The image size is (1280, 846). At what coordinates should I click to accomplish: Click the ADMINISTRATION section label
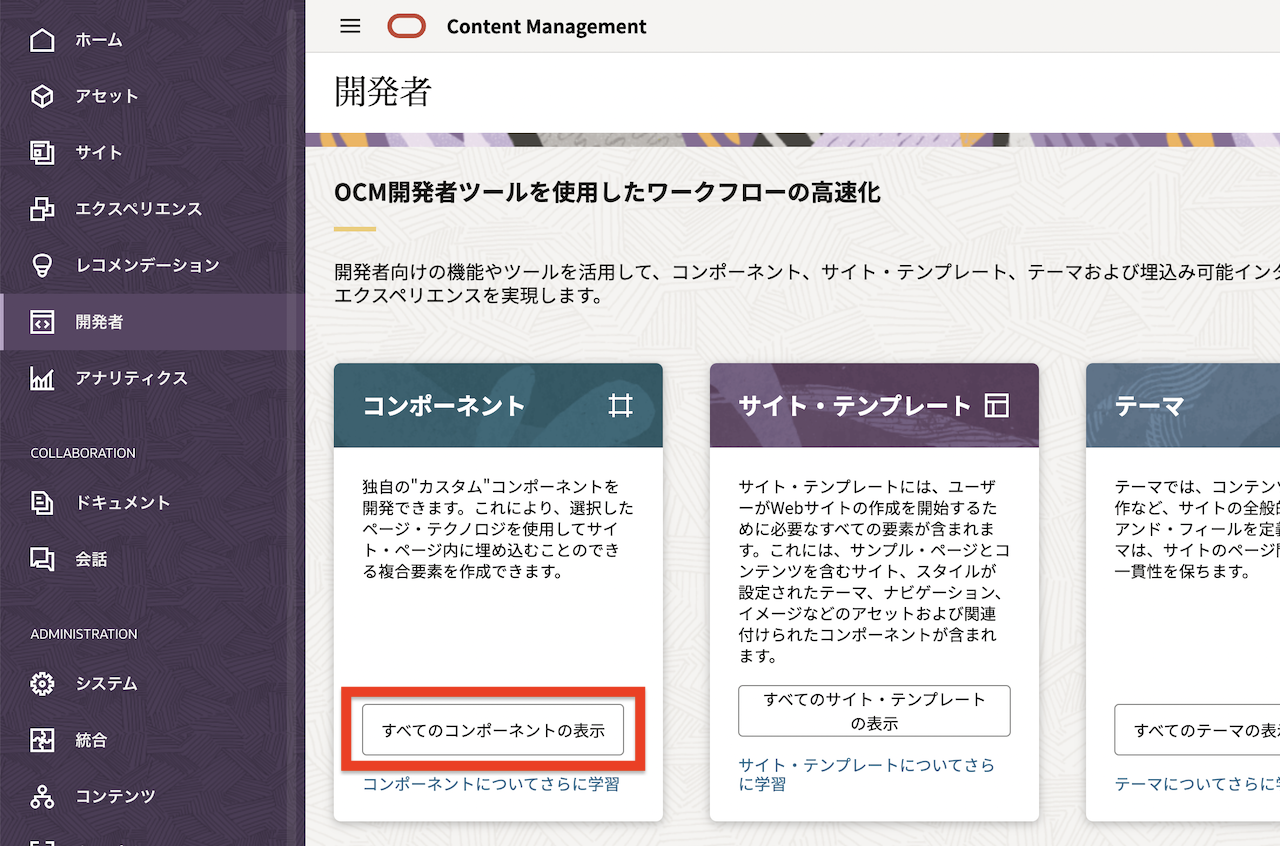[x=84, y=634]
